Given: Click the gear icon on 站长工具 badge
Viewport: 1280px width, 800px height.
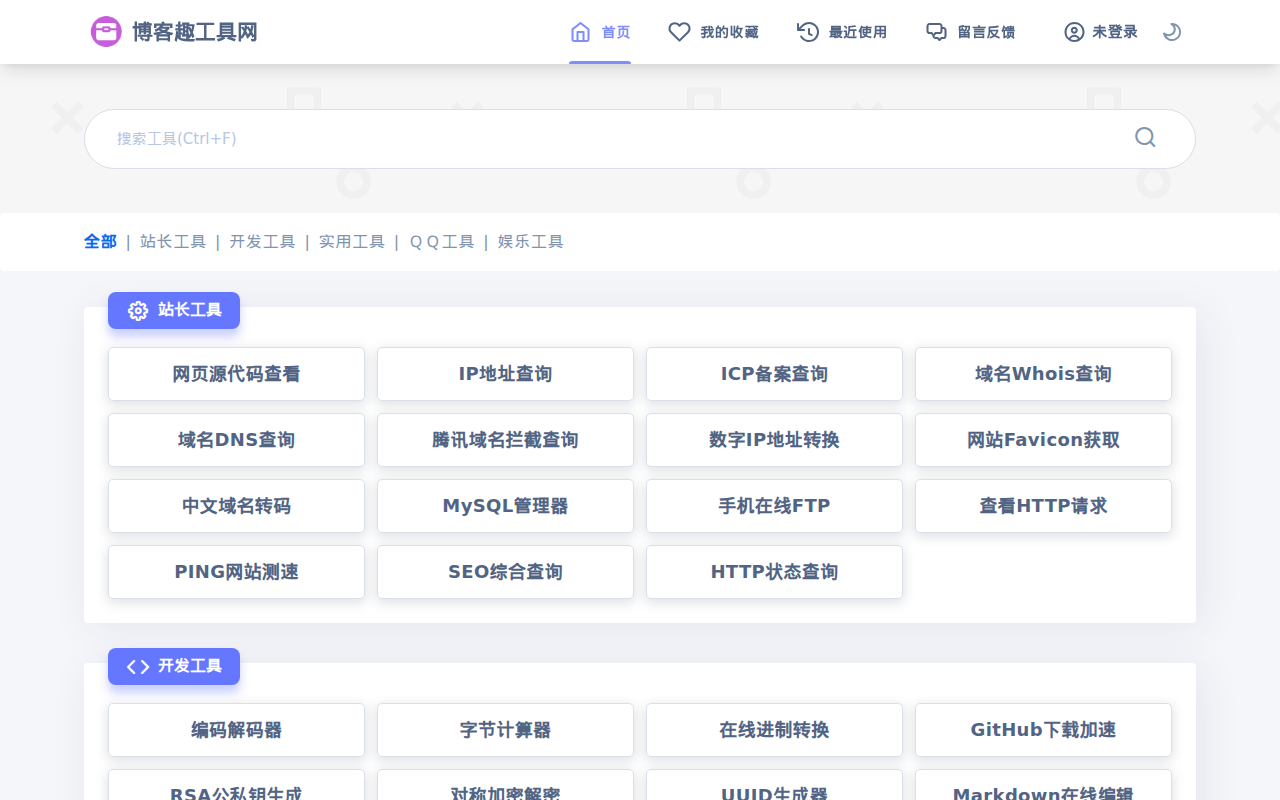Looking at the screenshot, I should (x=137, y=310).
